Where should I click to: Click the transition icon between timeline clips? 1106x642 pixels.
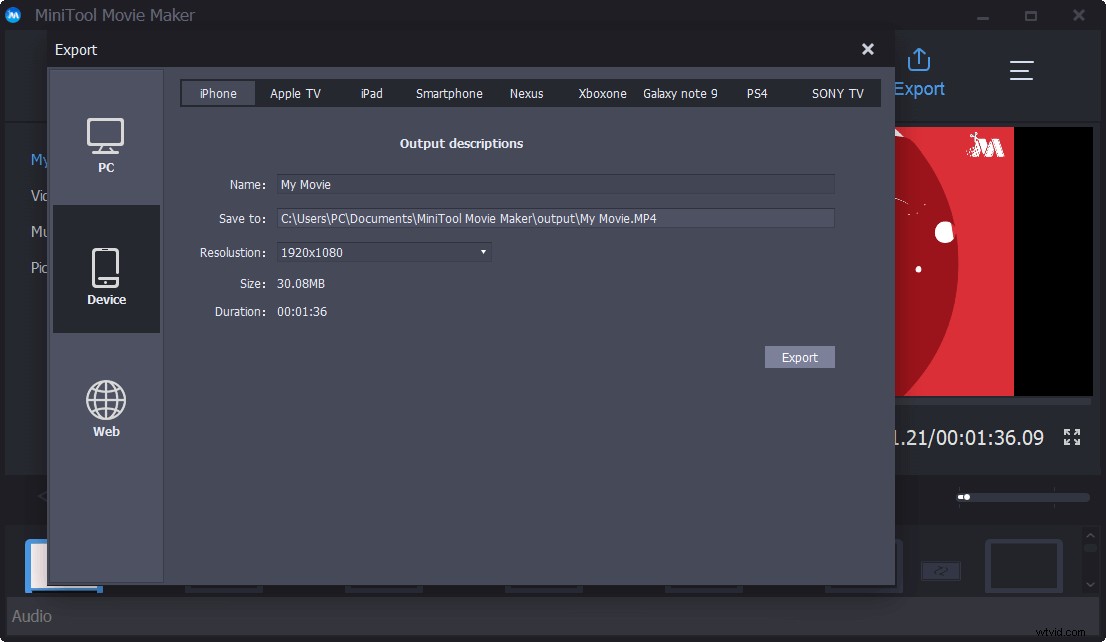pos(940,570)
